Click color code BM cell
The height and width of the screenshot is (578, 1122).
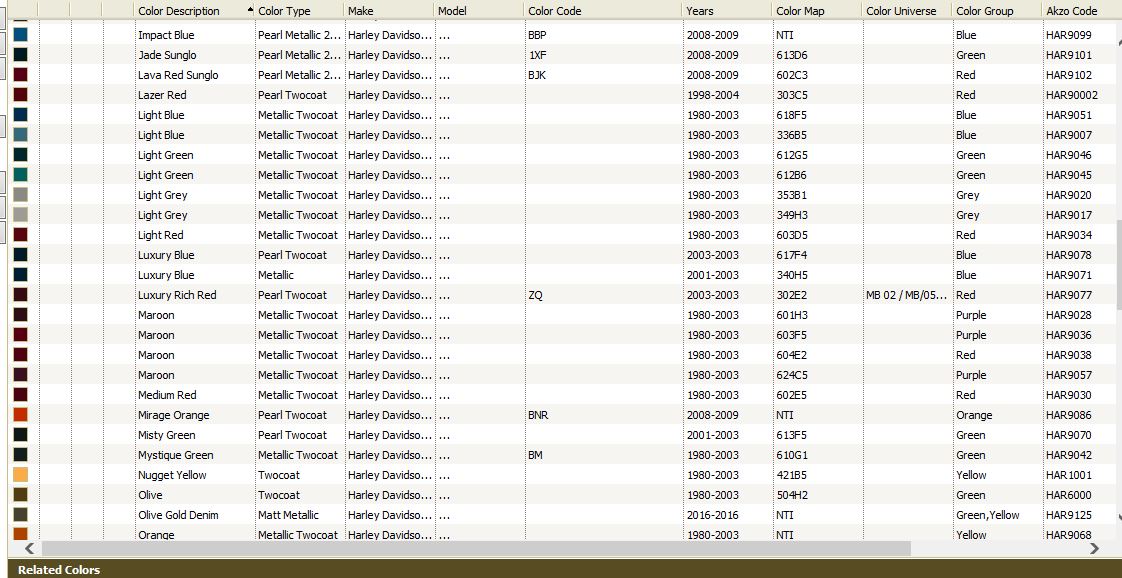pyautogui.click(x=603, y=455)
